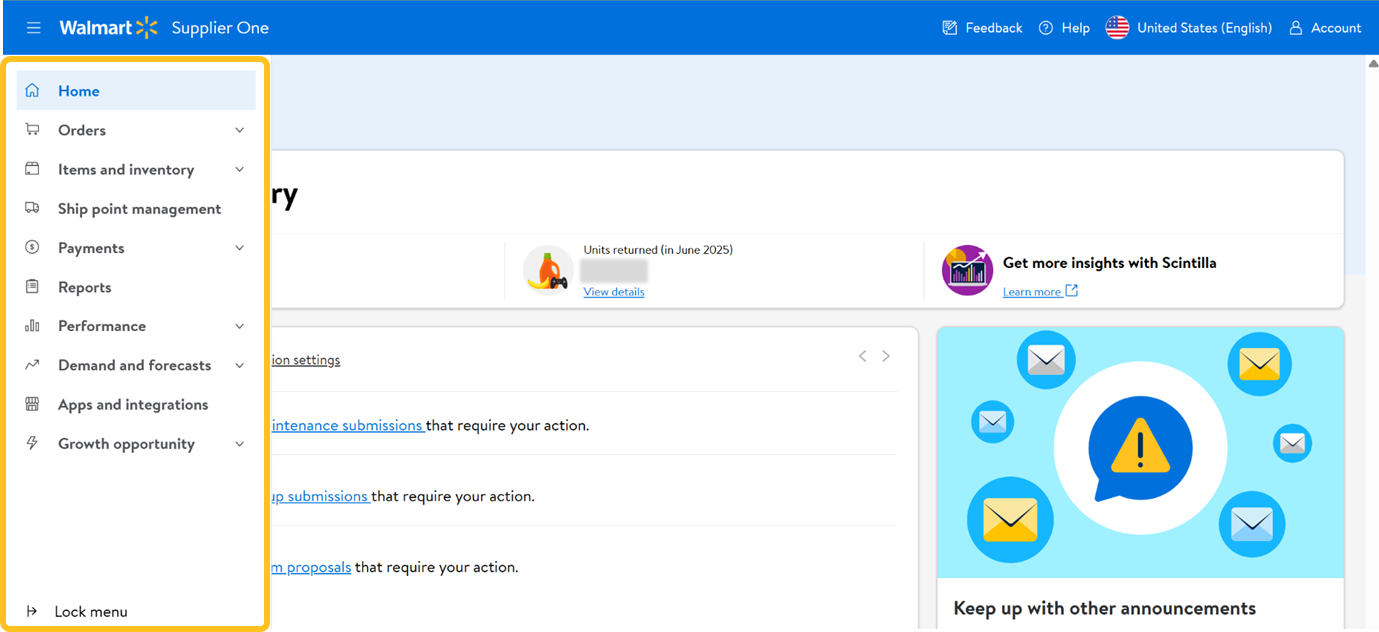Open Orders in the sidebar
Viewport: 1379px width, 632px height.
[82, 130]
